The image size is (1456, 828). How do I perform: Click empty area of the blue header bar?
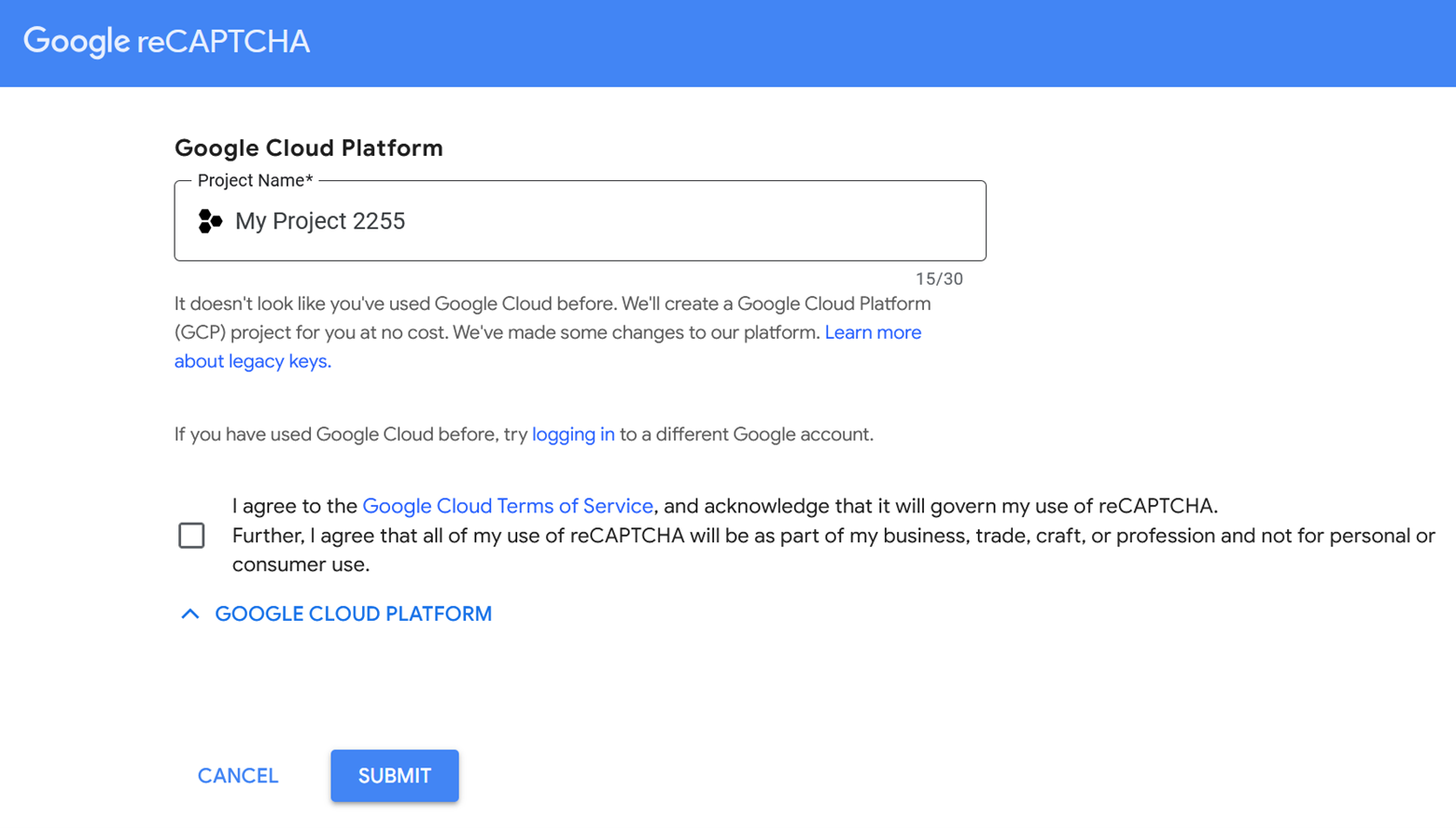(840, 43)
